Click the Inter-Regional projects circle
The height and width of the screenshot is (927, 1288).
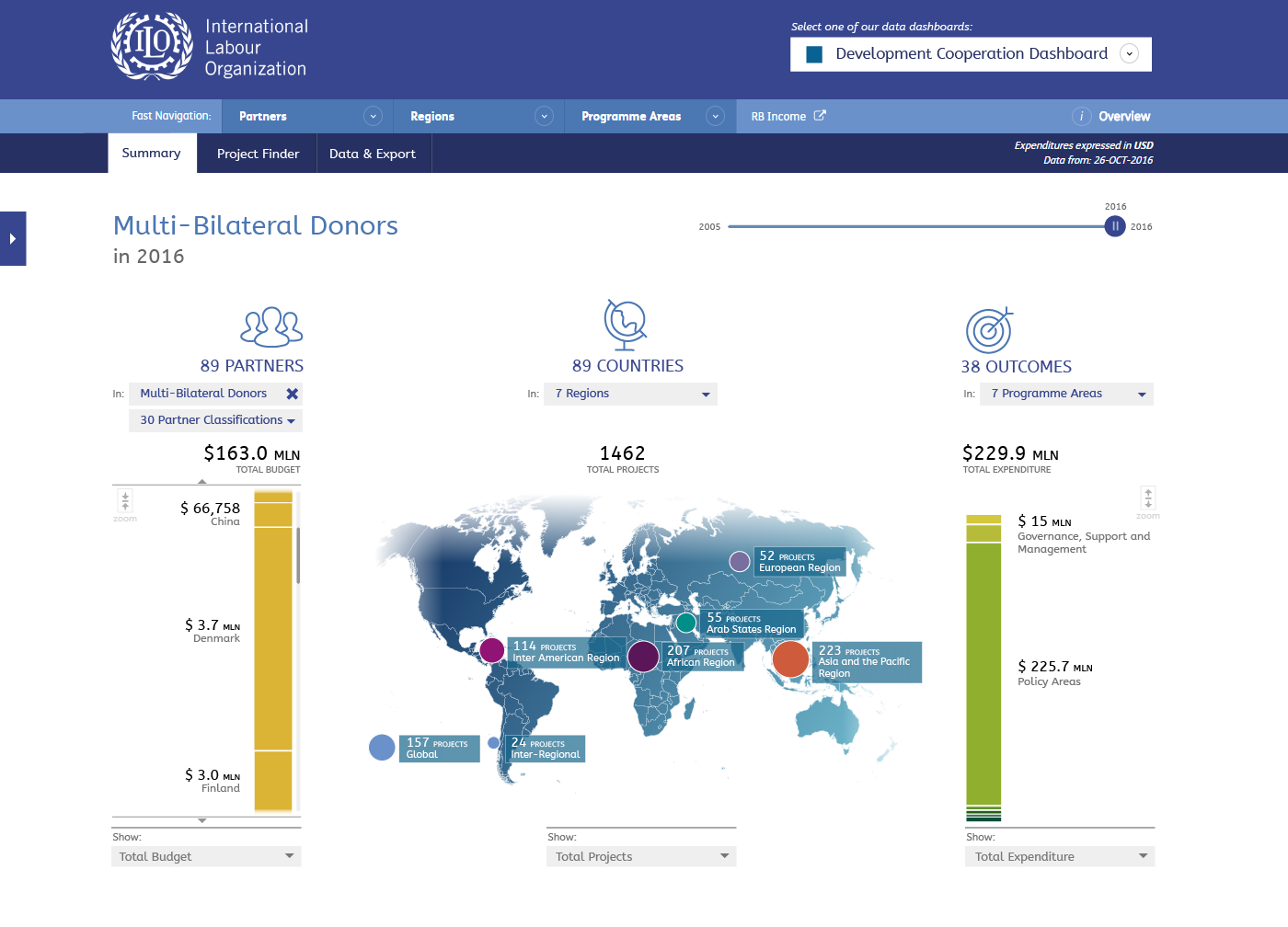(x=494, y=743)
